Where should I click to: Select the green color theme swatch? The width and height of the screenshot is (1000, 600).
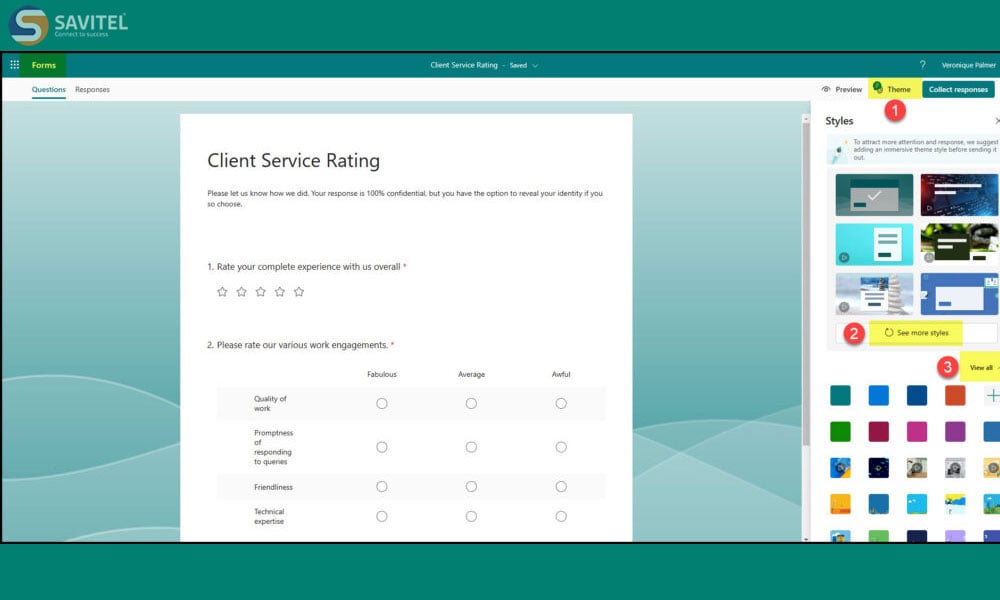[x=840, y=432]
